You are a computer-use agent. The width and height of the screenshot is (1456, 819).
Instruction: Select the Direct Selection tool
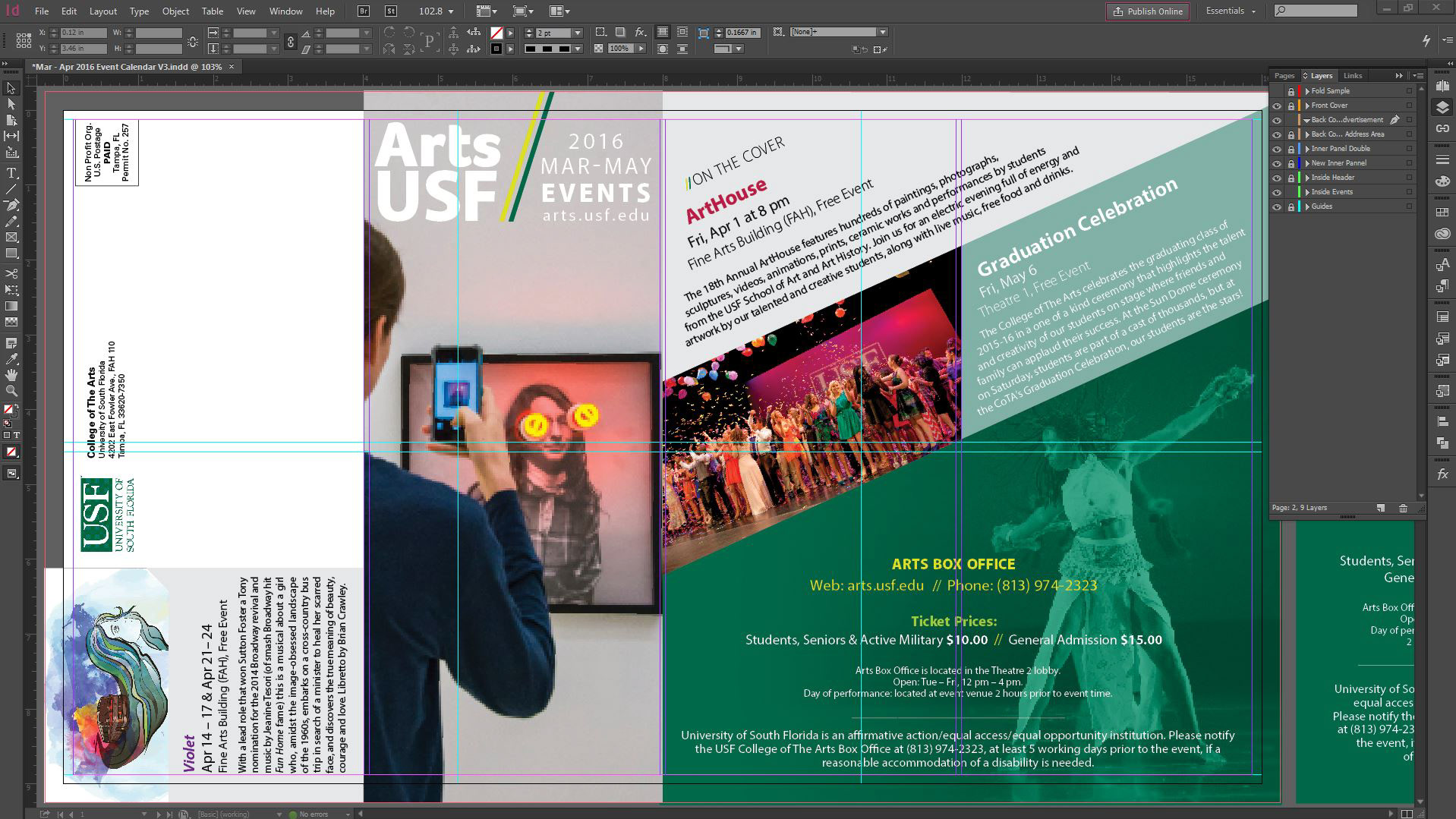click(11, 104)
